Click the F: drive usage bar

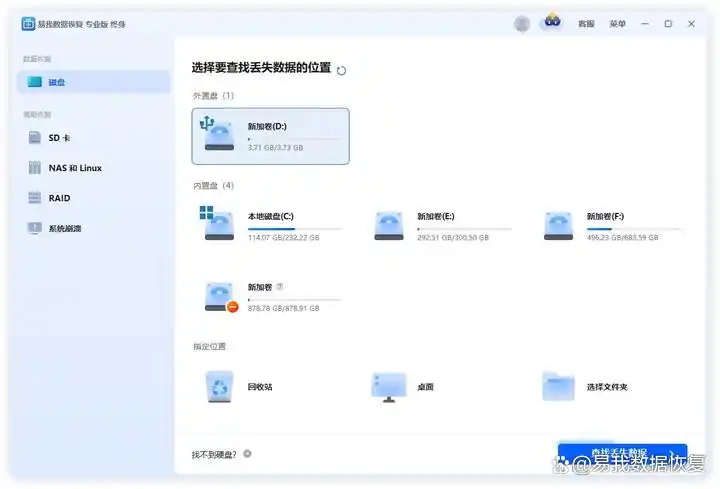tap(633, 229)
